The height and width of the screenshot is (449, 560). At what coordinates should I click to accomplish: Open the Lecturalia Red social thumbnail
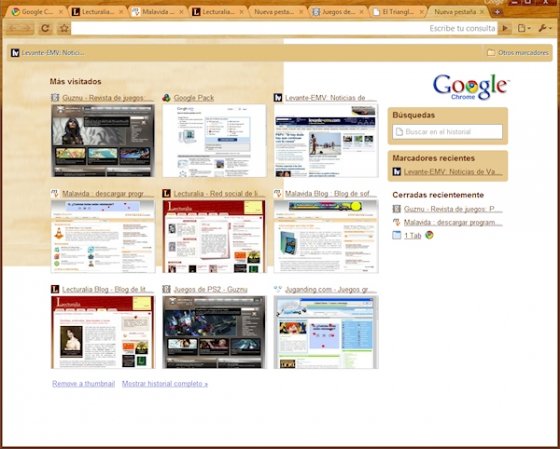tap(214, 236)
